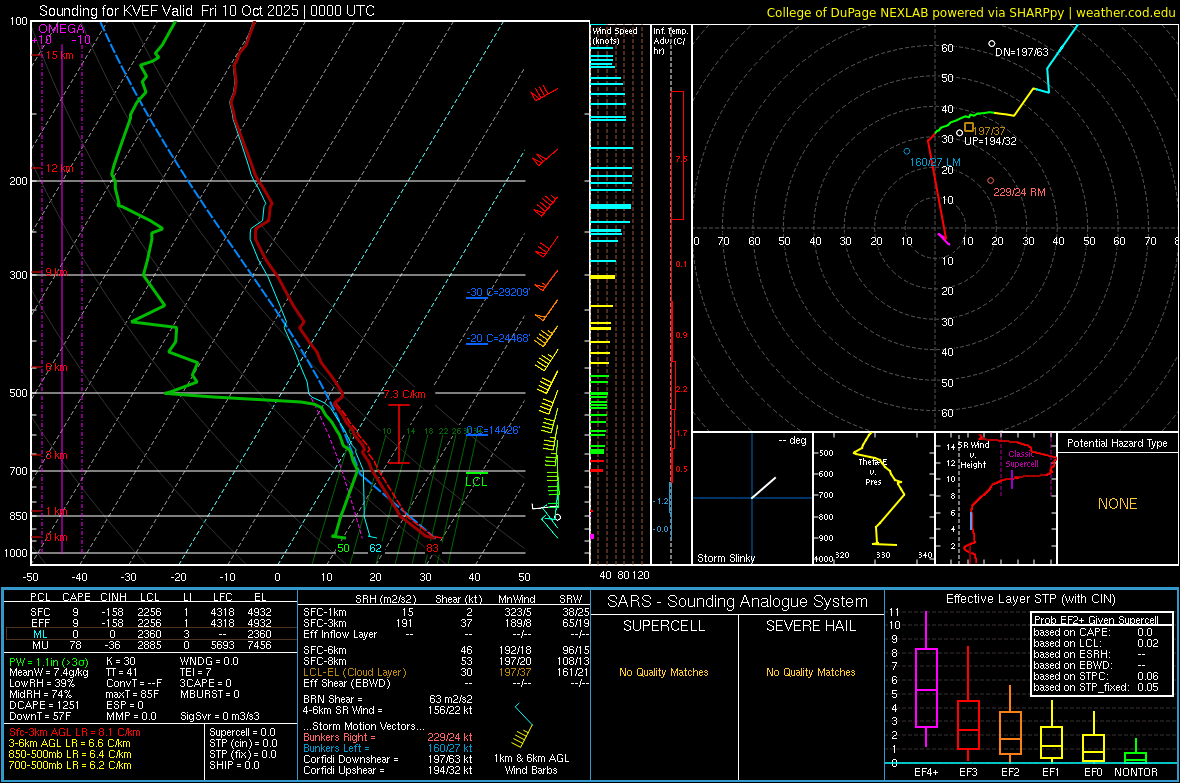Click the magenta OMEGA label
The height and width of the screenshot is (783, 1180).
62,29
